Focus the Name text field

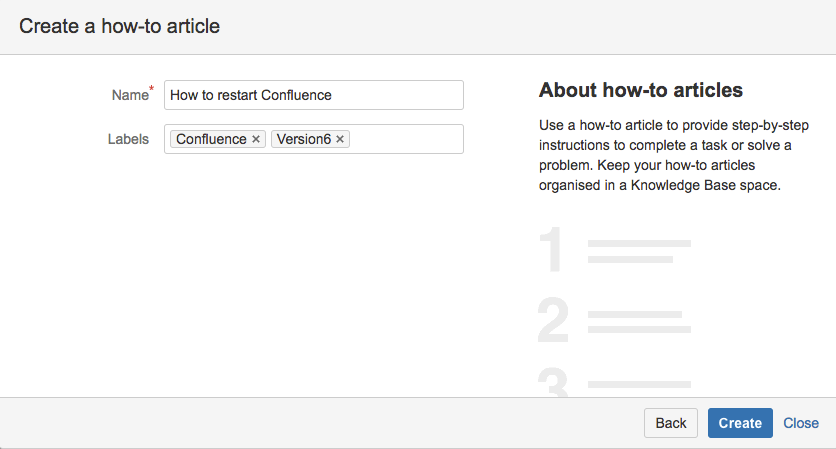(313, 95)
